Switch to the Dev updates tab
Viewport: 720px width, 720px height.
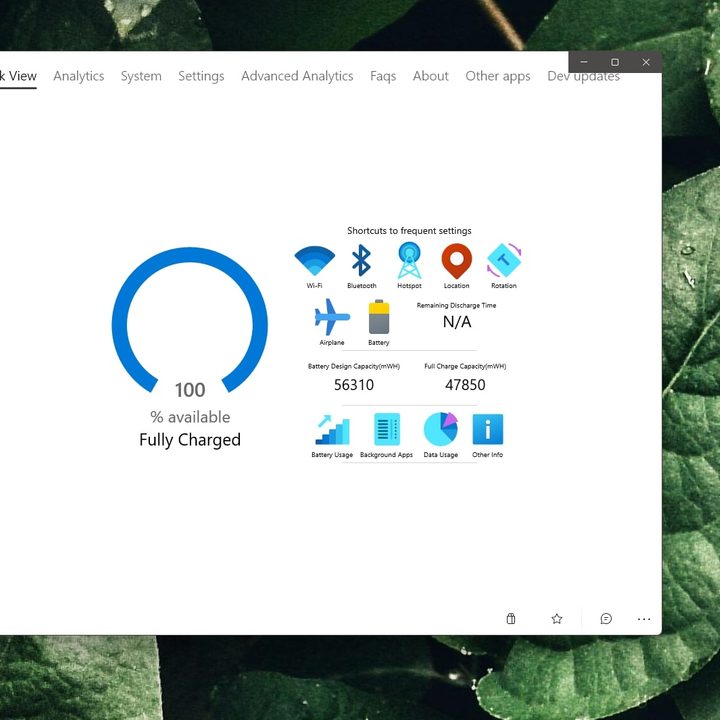tap(583, 76)
